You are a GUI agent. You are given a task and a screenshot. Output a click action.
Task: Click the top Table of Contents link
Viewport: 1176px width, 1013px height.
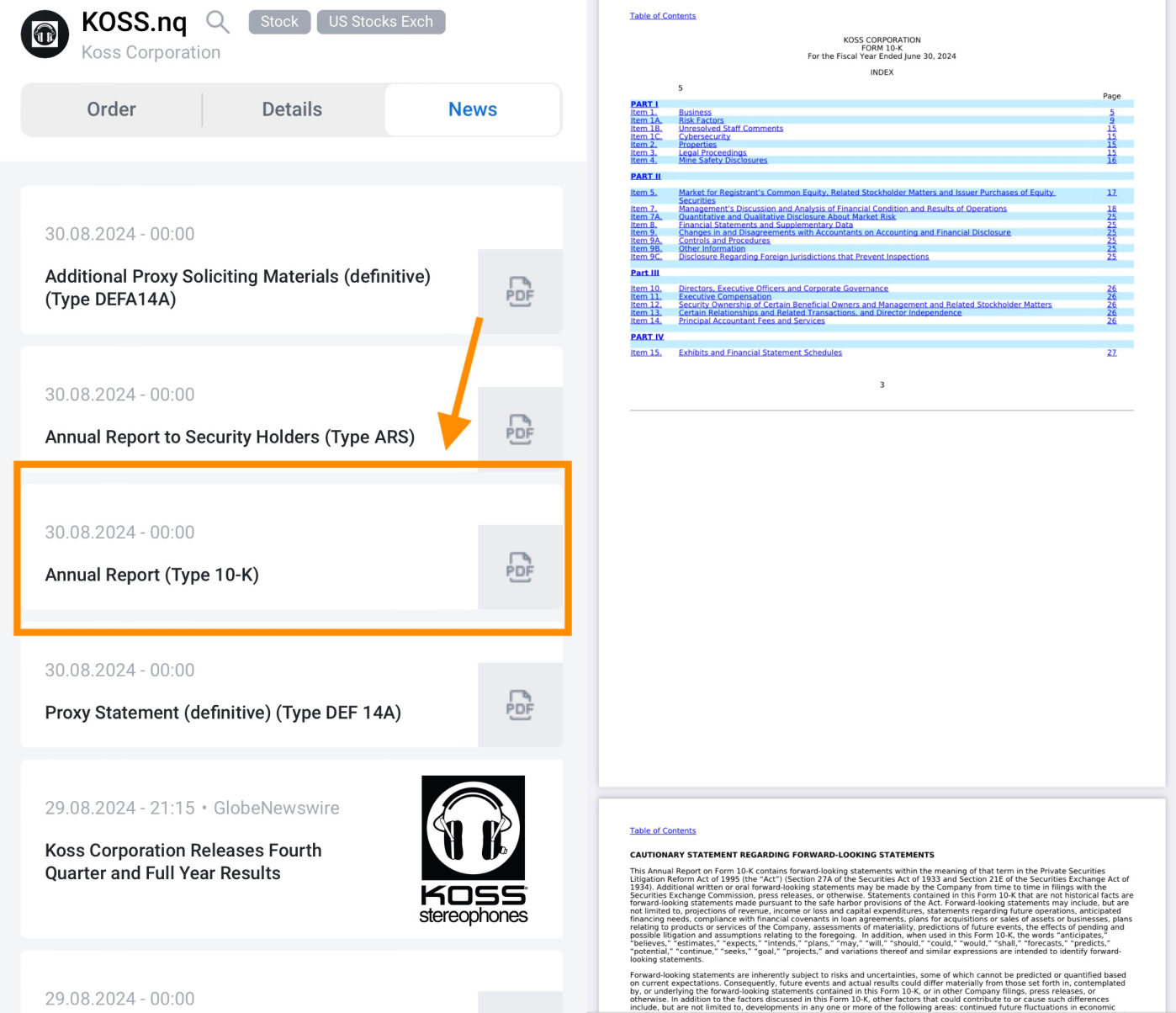(x=662, y=16)
